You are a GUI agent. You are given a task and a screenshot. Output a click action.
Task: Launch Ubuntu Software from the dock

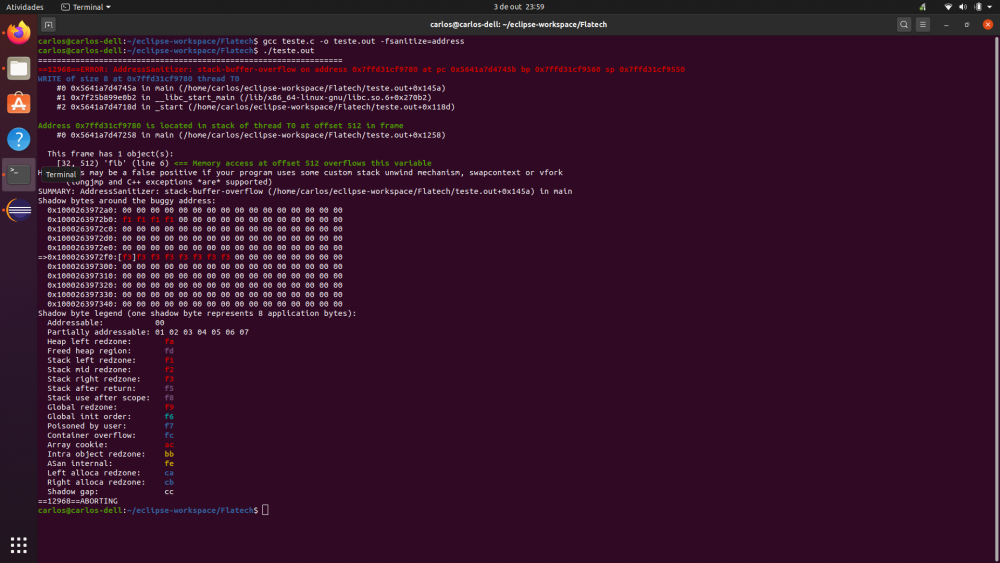tap(18, 103)
